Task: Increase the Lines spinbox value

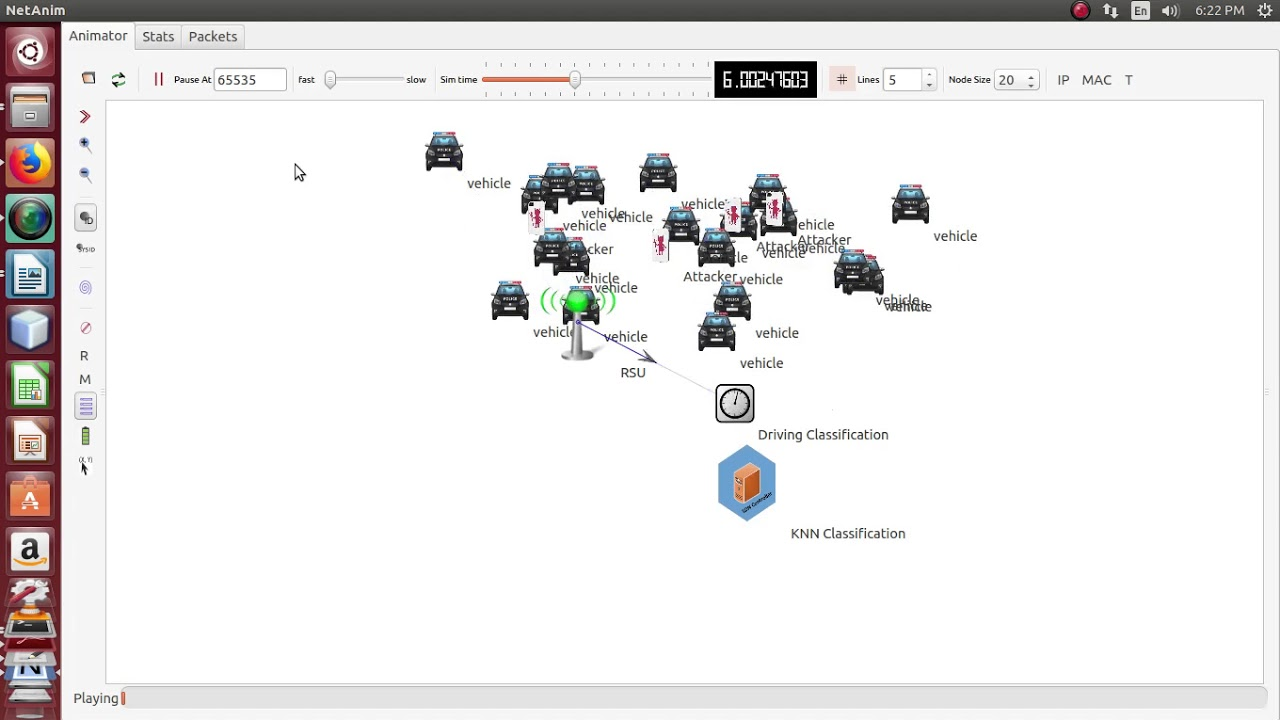Action: (x=929, y=75)
